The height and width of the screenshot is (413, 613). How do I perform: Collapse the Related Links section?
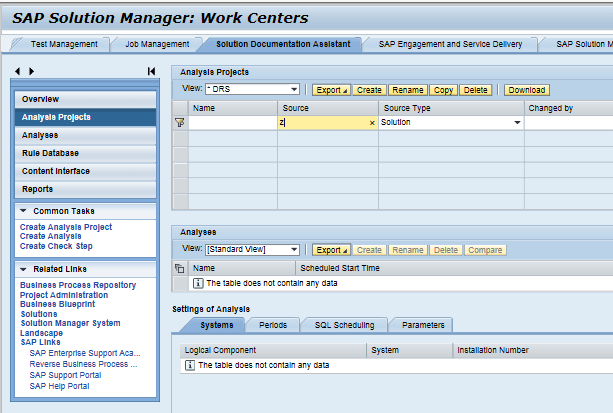coord(23,268)
